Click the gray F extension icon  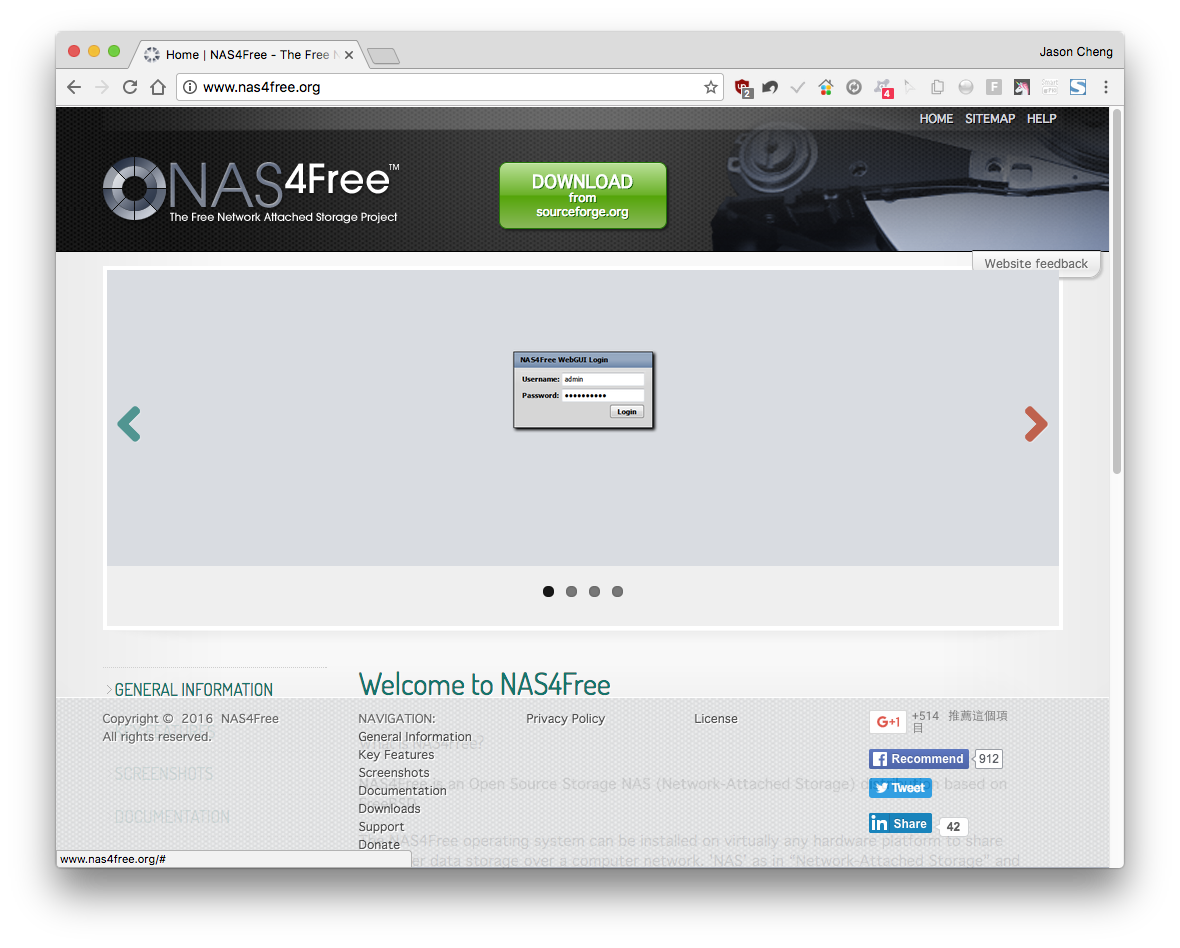tap(993, 87)
